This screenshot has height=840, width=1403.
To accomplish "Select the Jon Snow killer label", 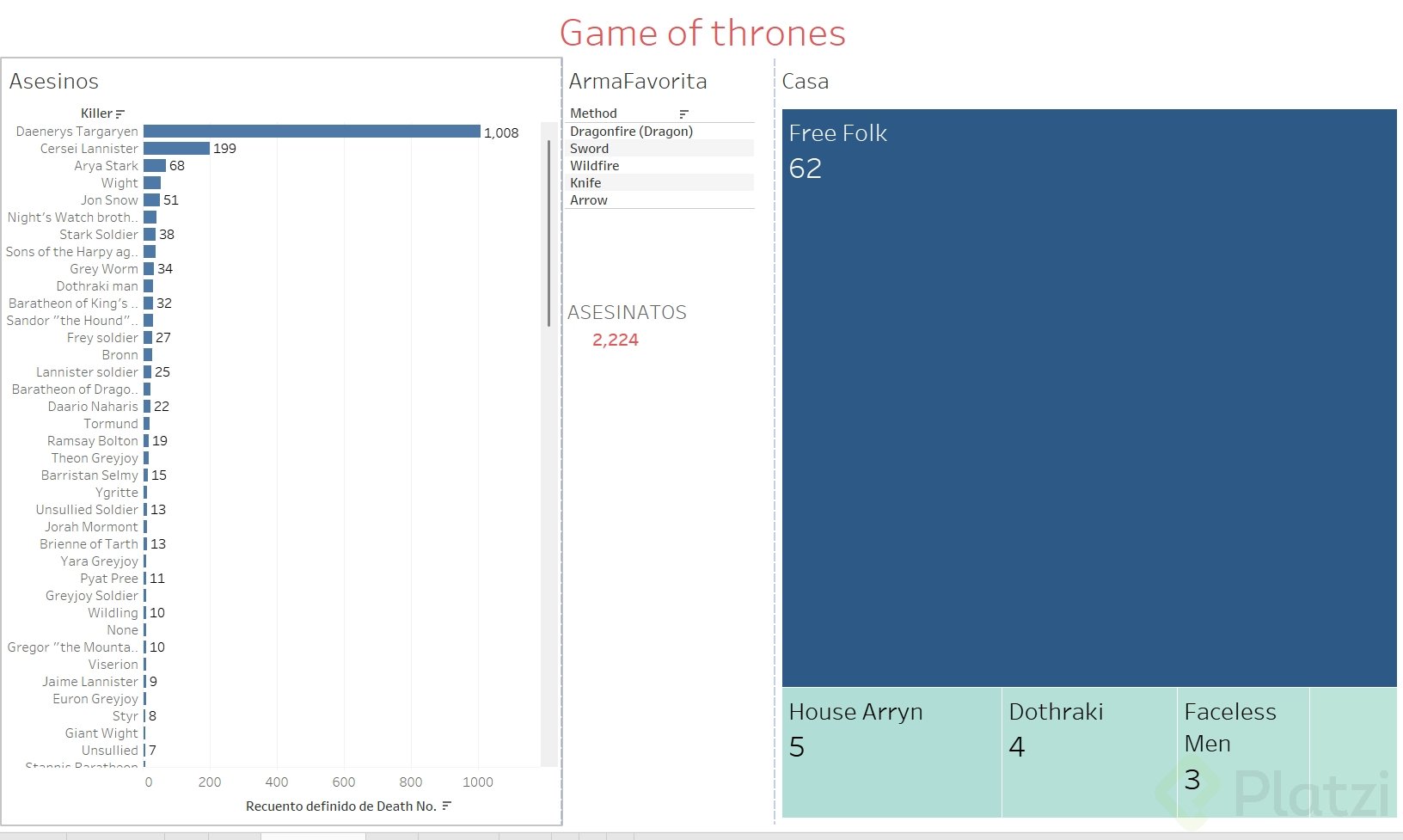I will (109, 200).
